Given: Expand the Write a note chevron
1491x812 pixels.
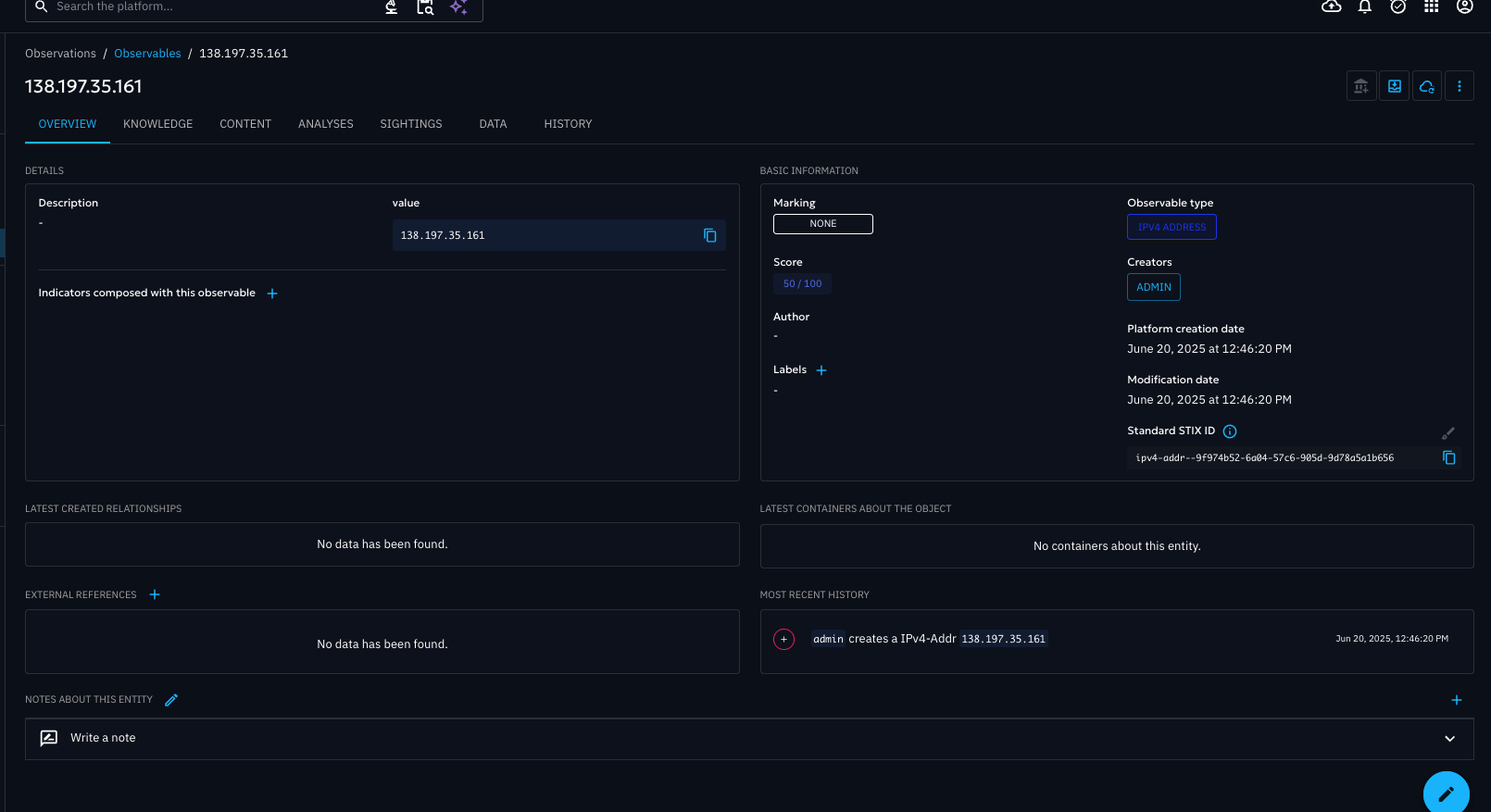Looking at the screenshot, I should click(x=1450, y=739).
